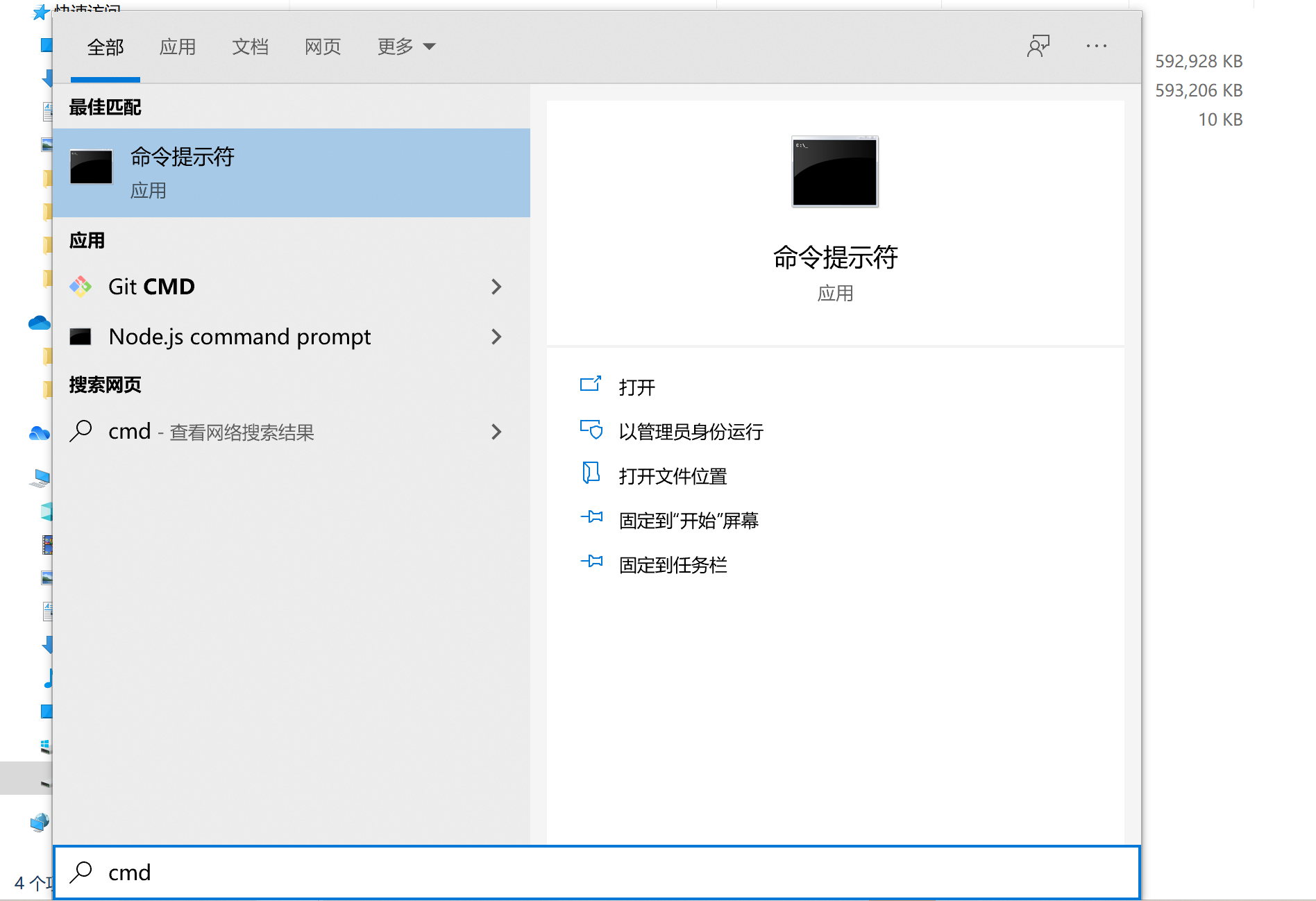The height and width of the screenshot is (901, 1316).
Task: Expand the Git CMD result chevron
Action: pyautogui.click(x=496, y=287)
